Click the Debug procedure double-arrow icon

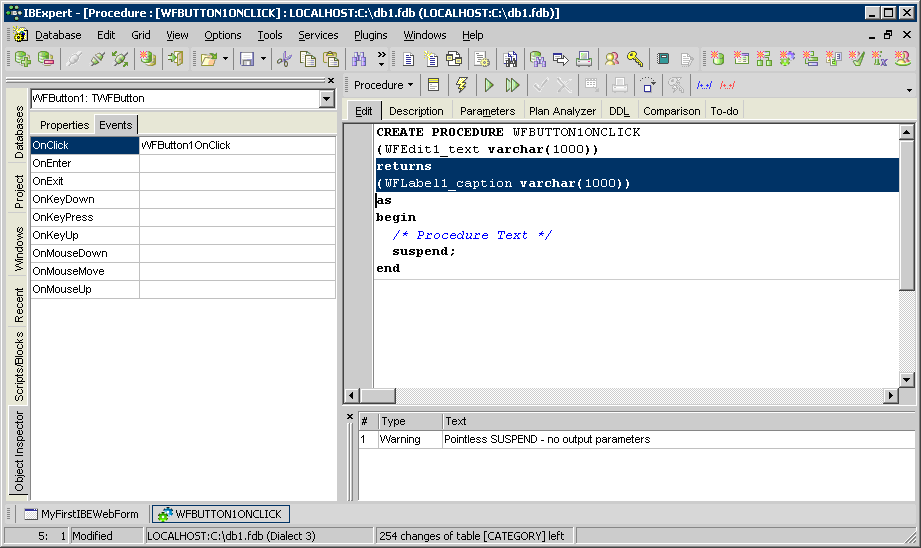click(512, 85)
